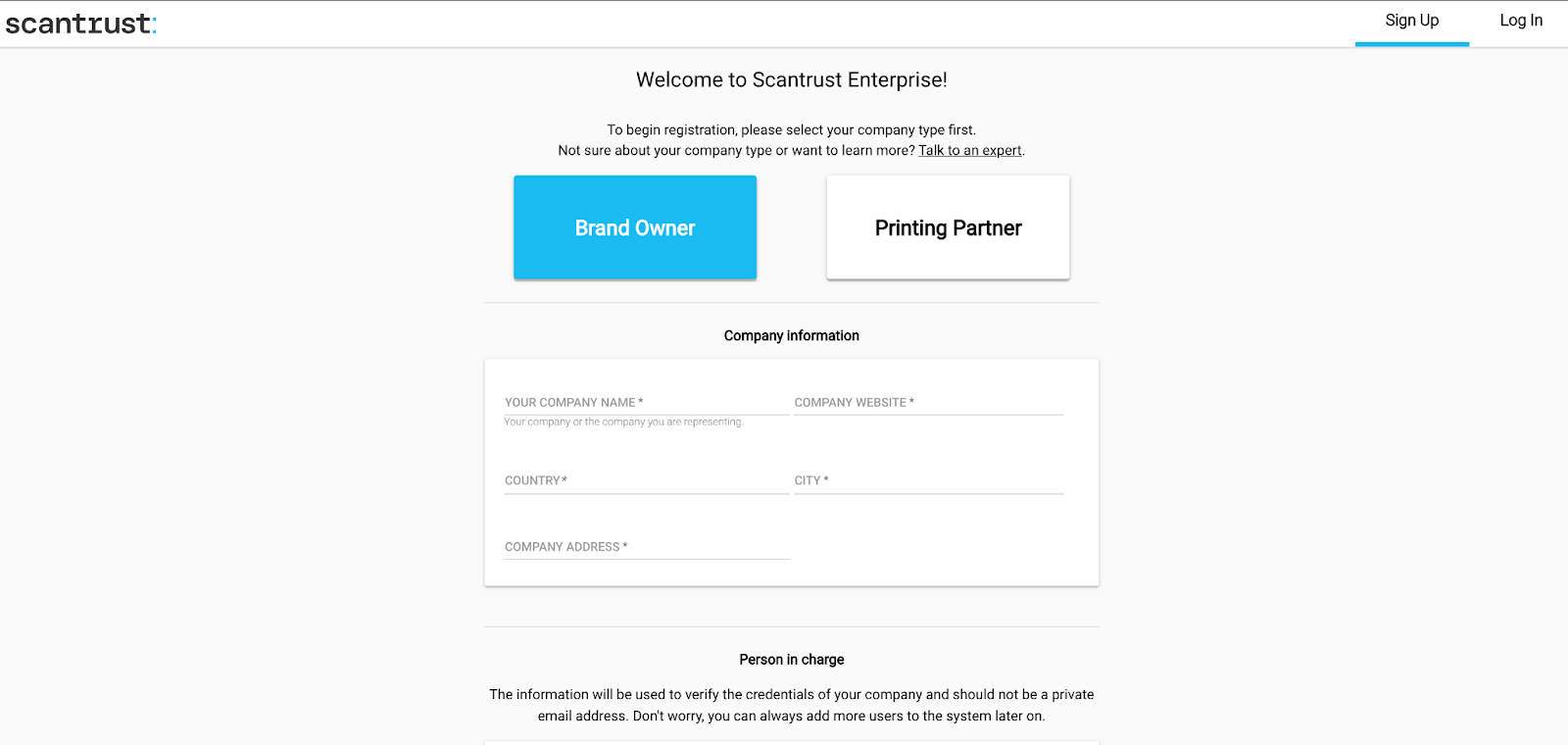Follow the Talk to an expert link

pyautogui.click(x=970, y=150)
